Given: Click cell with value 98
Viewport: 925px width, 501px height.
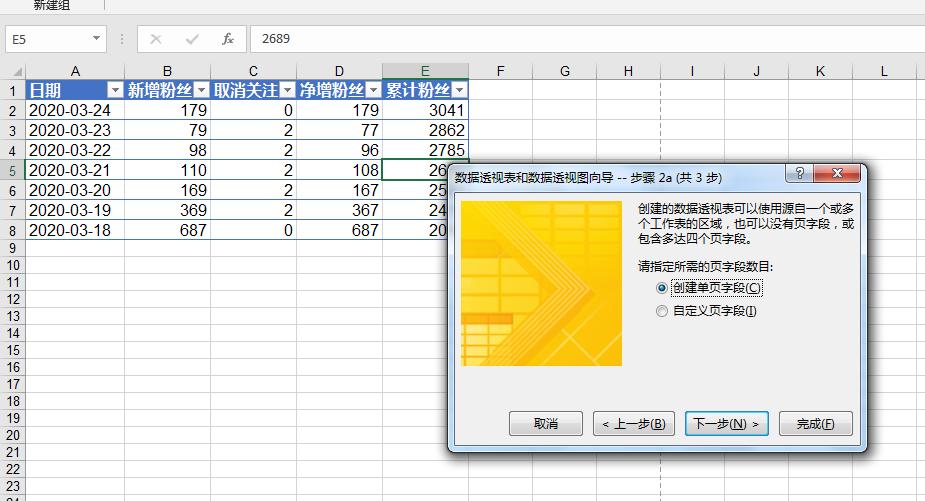Looking at the screenshot, I should 168,150.
